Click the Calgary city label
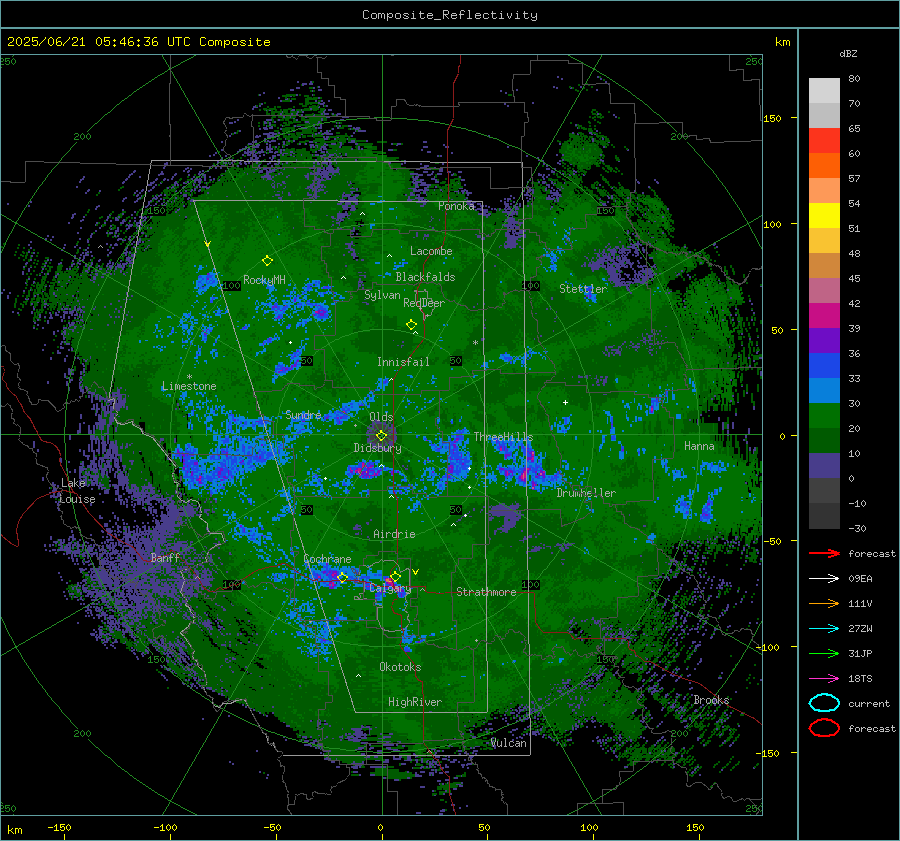 (390, 588)
